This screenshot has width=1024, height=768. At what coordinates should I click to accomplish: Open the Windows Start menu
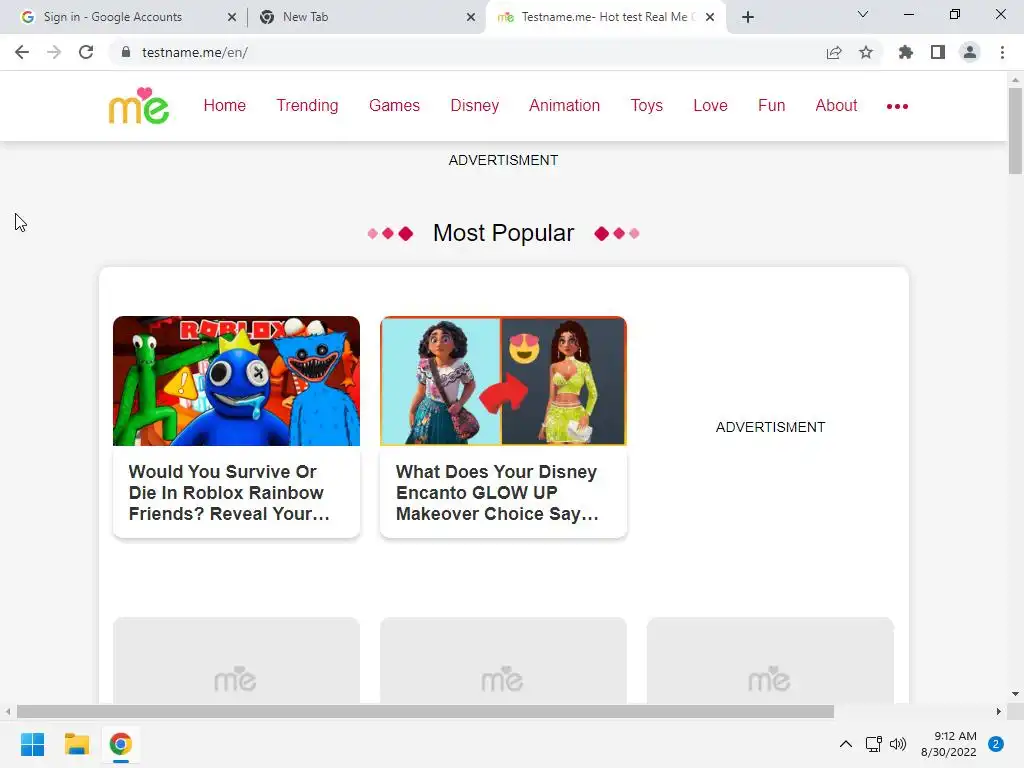tap(33, 744)
